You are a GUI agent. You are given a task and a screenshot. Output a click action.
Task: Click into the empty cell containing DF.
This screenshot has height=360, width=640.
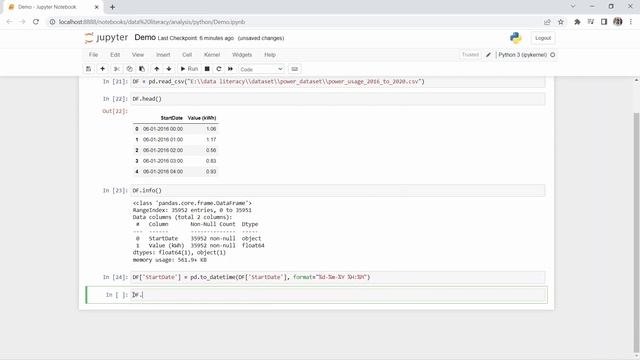click(339, 295)
